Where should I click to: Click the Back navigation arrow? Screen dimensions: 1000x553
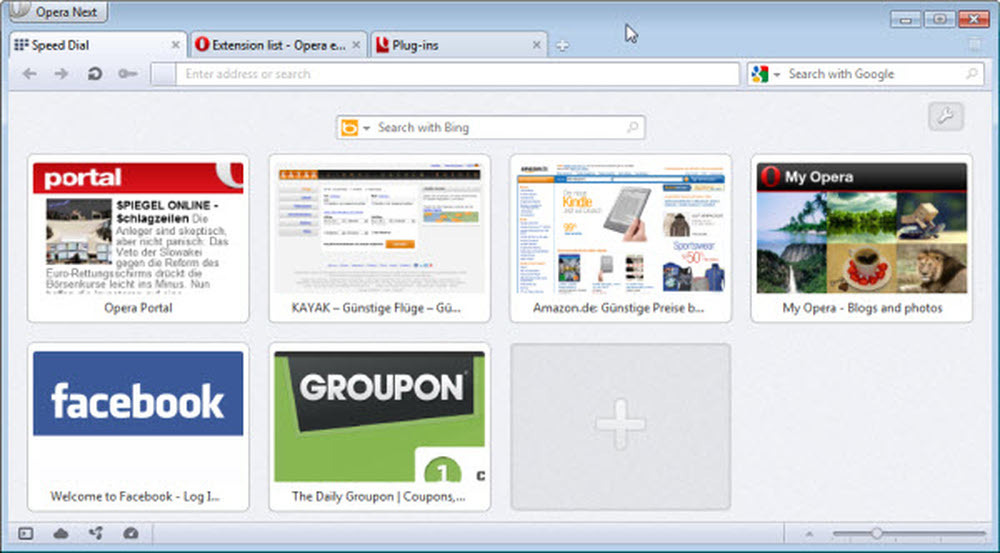coord(29,74)
